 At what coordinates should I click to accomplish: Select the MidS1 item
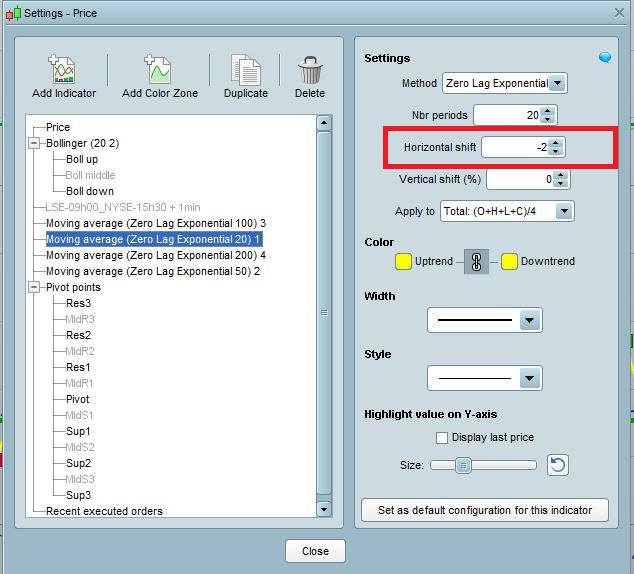[x=79, y=415]
